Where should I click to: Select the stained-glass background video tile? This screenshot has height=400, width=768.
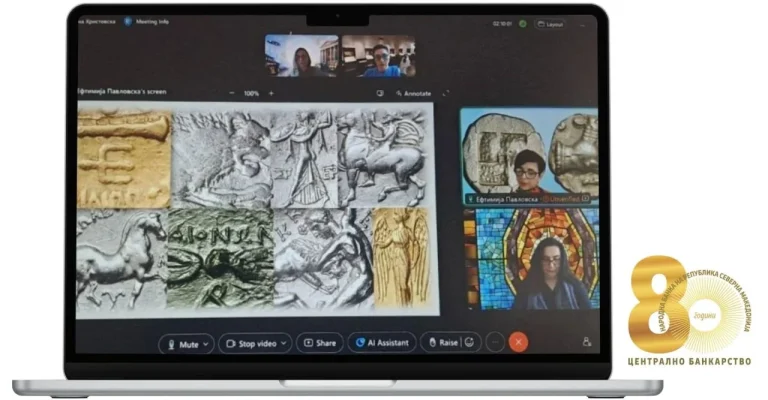click(x=532, y=259)
